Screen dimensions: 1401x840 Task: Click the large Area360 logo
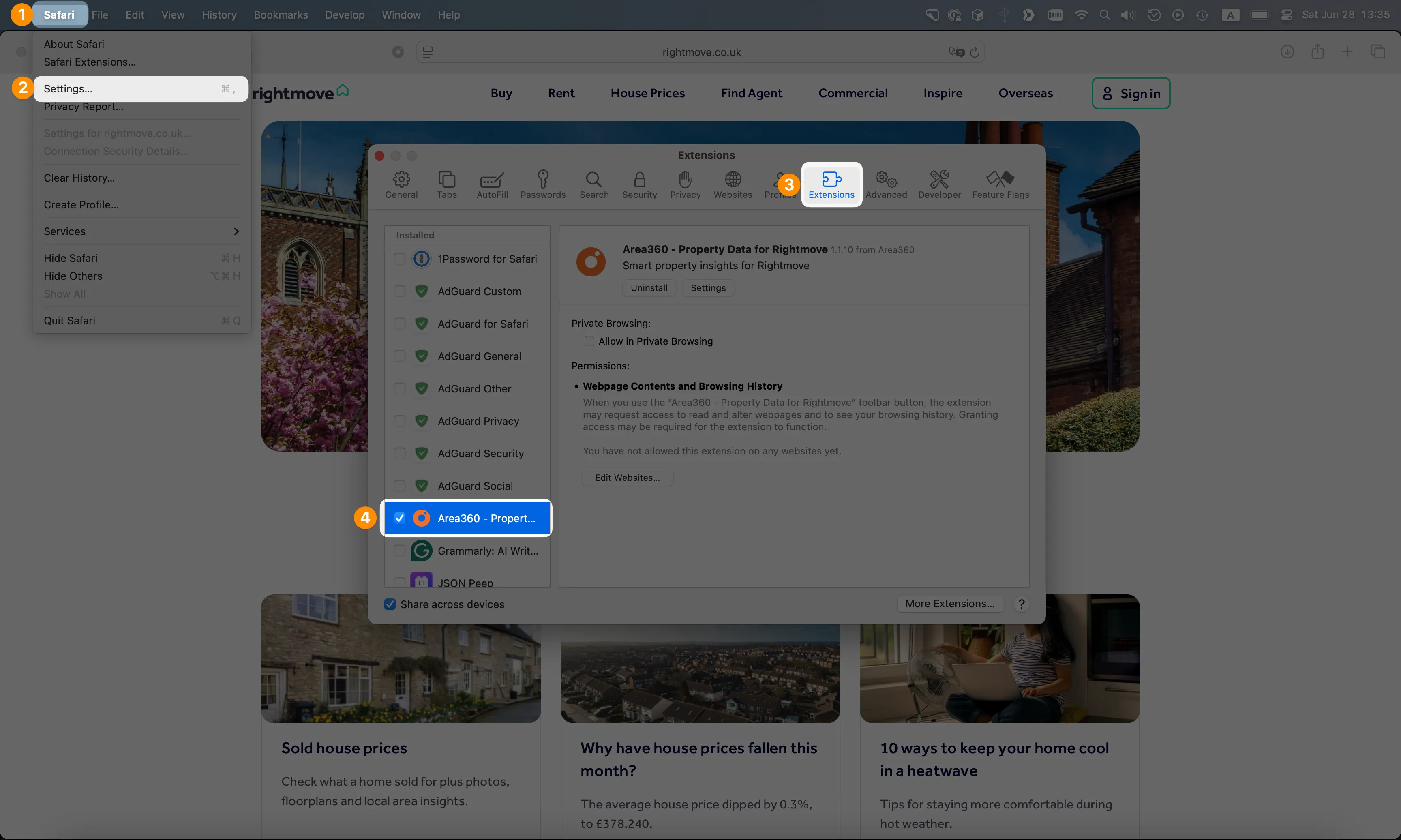click(x=591, y=261)
